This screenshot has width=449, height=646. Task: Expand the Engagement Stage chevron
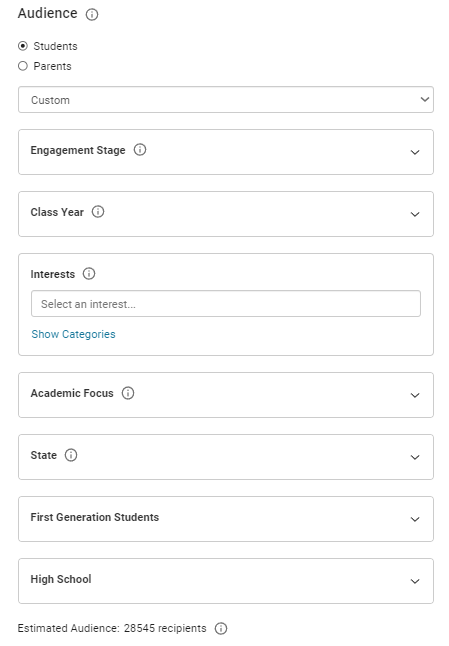[x=415, y=152]
